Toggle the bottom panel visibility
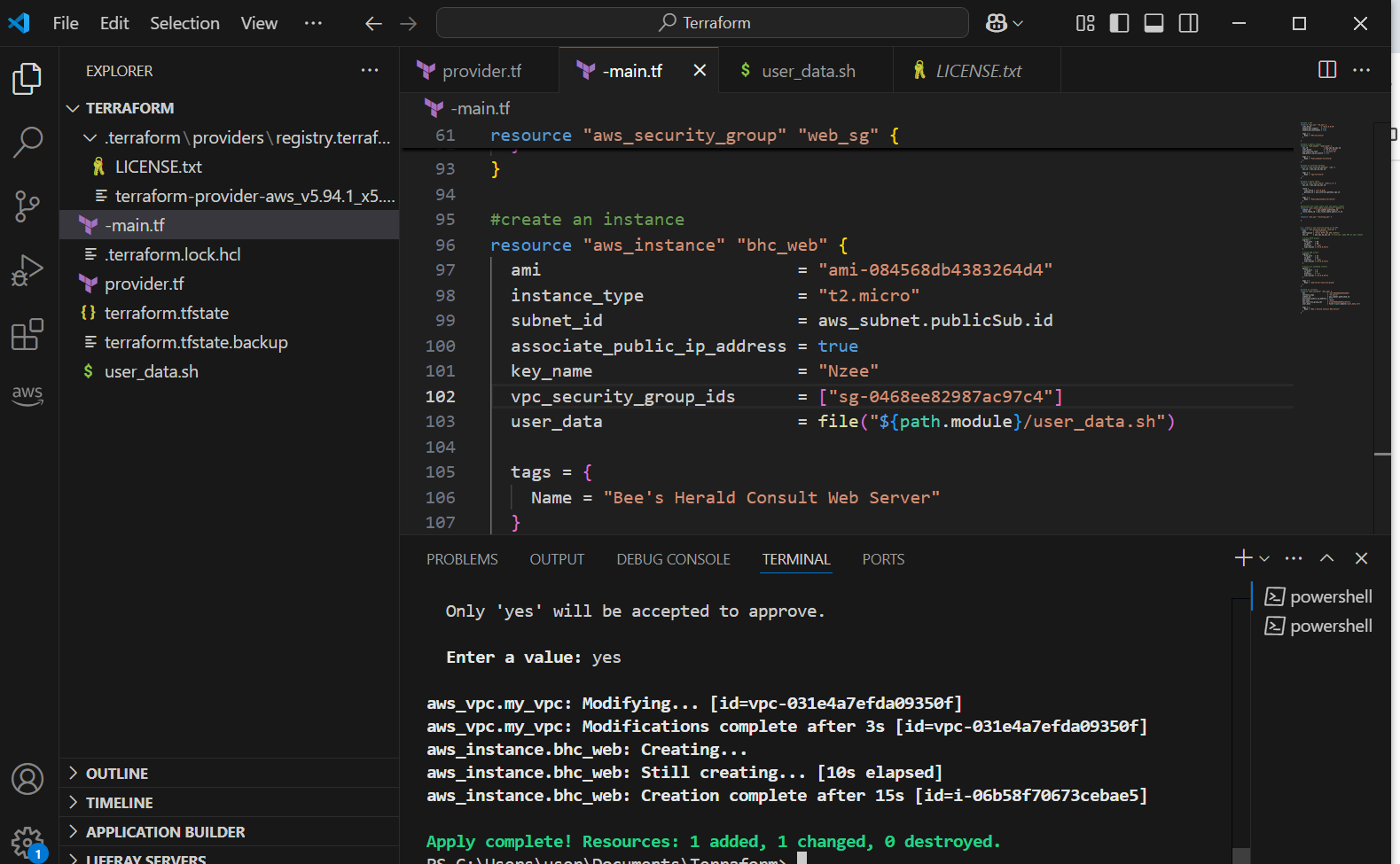Image resolution: width=1400 pixels, height=864 pixels. coord(1154,24)
